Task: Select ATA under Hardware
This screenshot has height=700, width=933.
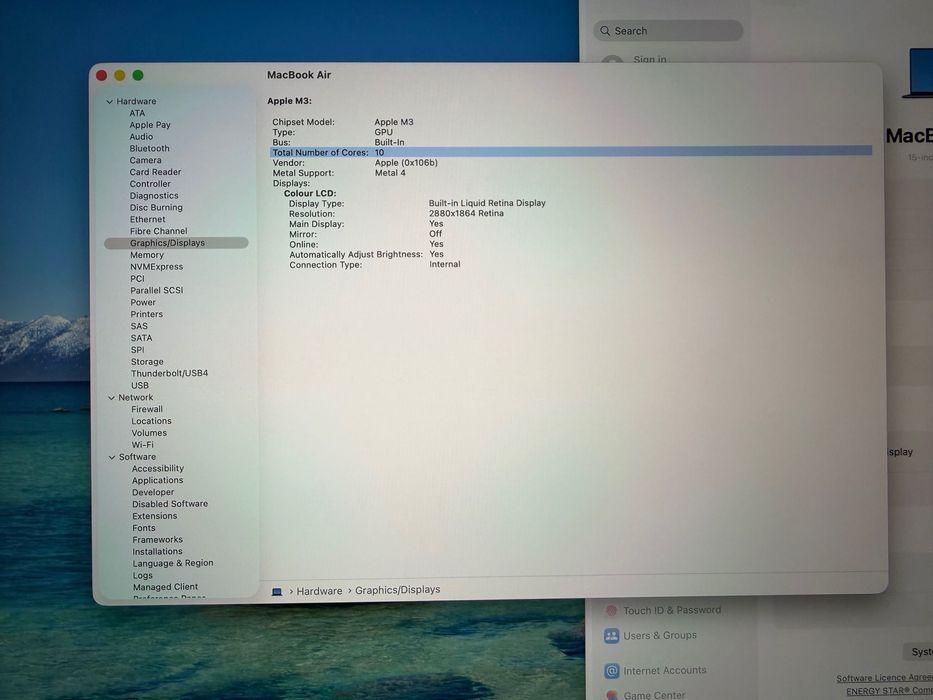Action: 137,113
